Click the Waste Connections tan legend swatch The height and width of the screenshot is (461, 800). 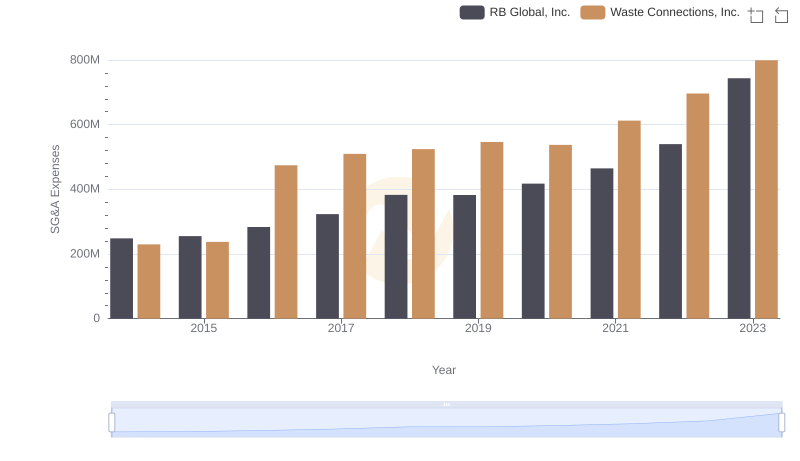coord(593,12)
